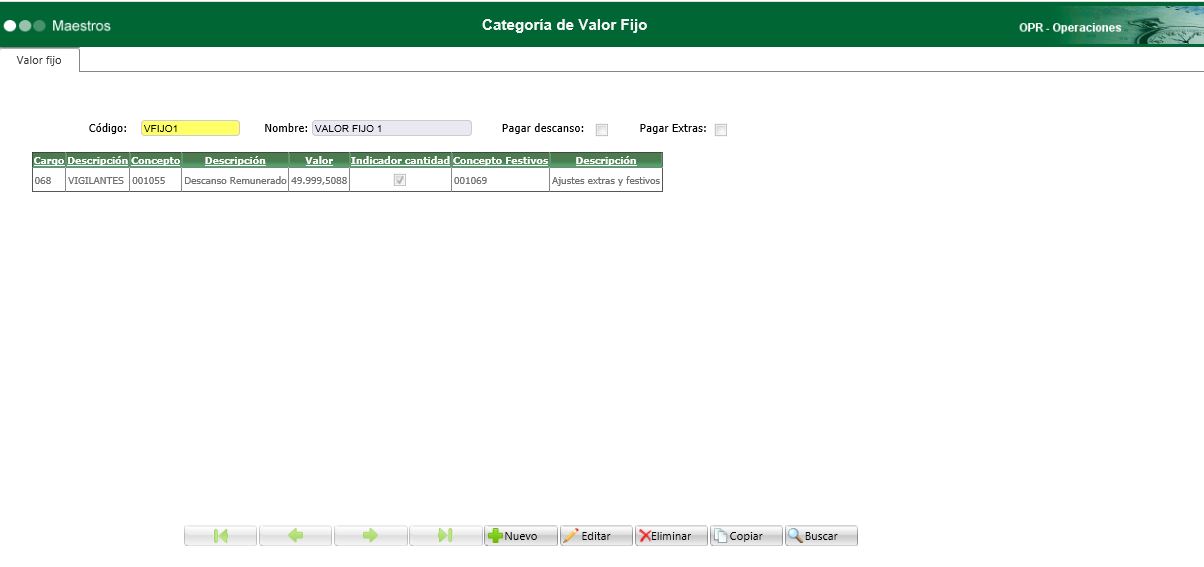The height and width of the screenshot is (567, 1204).
Task: Click the Ajustes extras y festivos cell
Action: pyautogui.click(x=606, y=180)
